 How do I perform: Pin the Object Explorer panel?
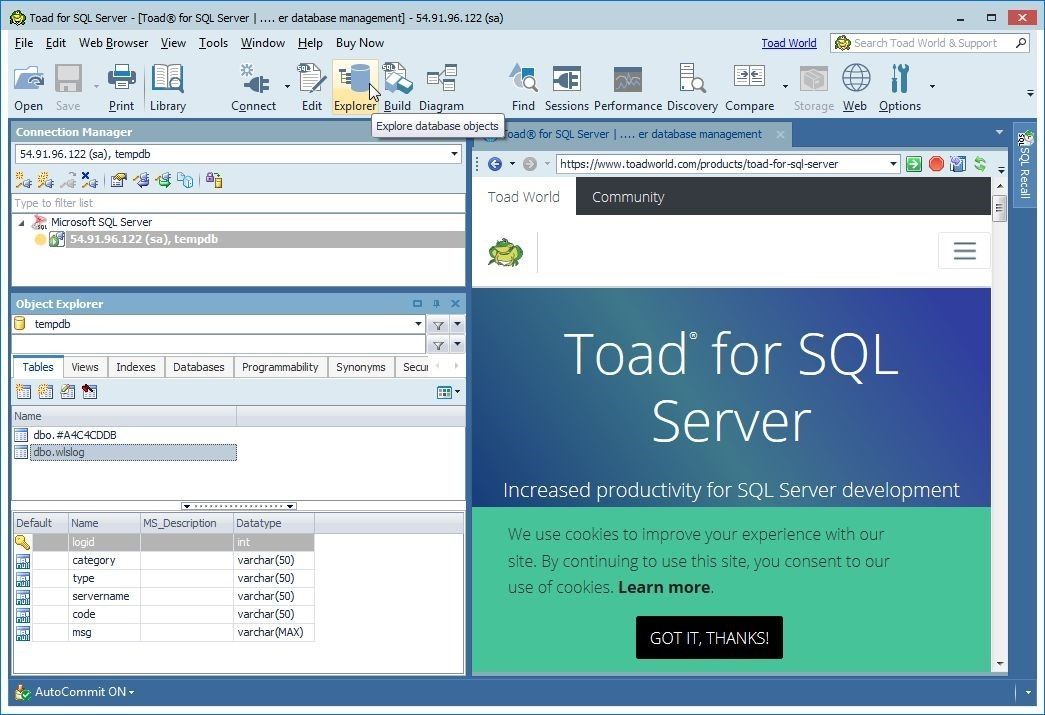[x=437, y=304]
